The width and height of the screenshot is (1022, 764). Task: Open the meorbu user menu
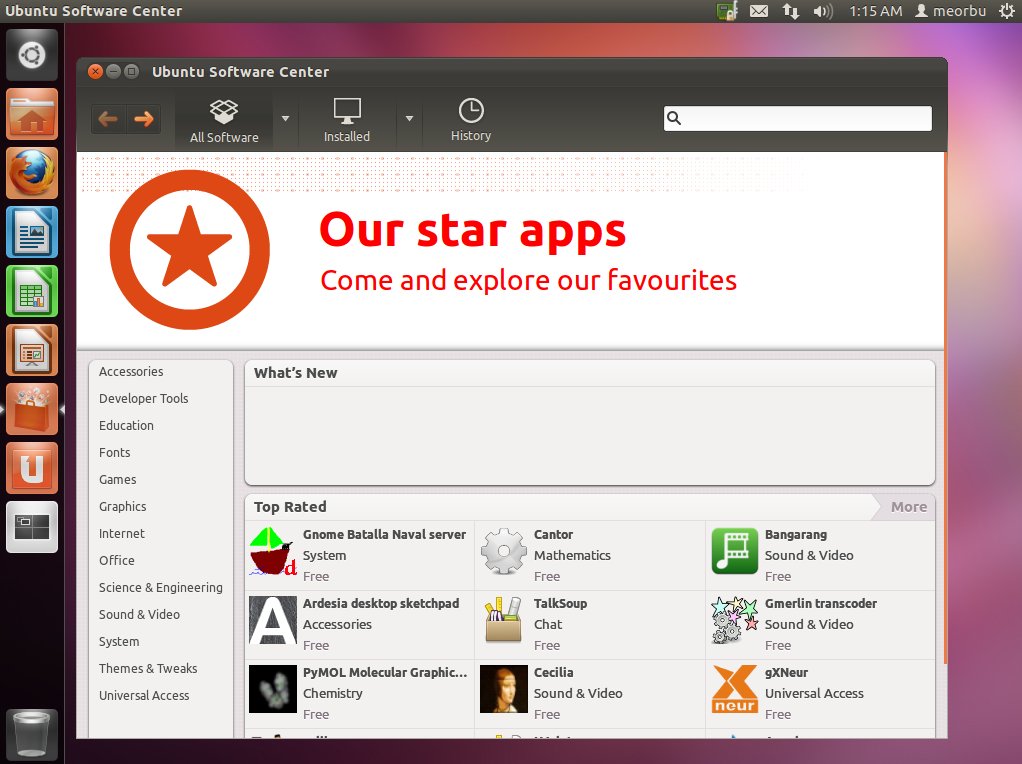coord(950,11)
